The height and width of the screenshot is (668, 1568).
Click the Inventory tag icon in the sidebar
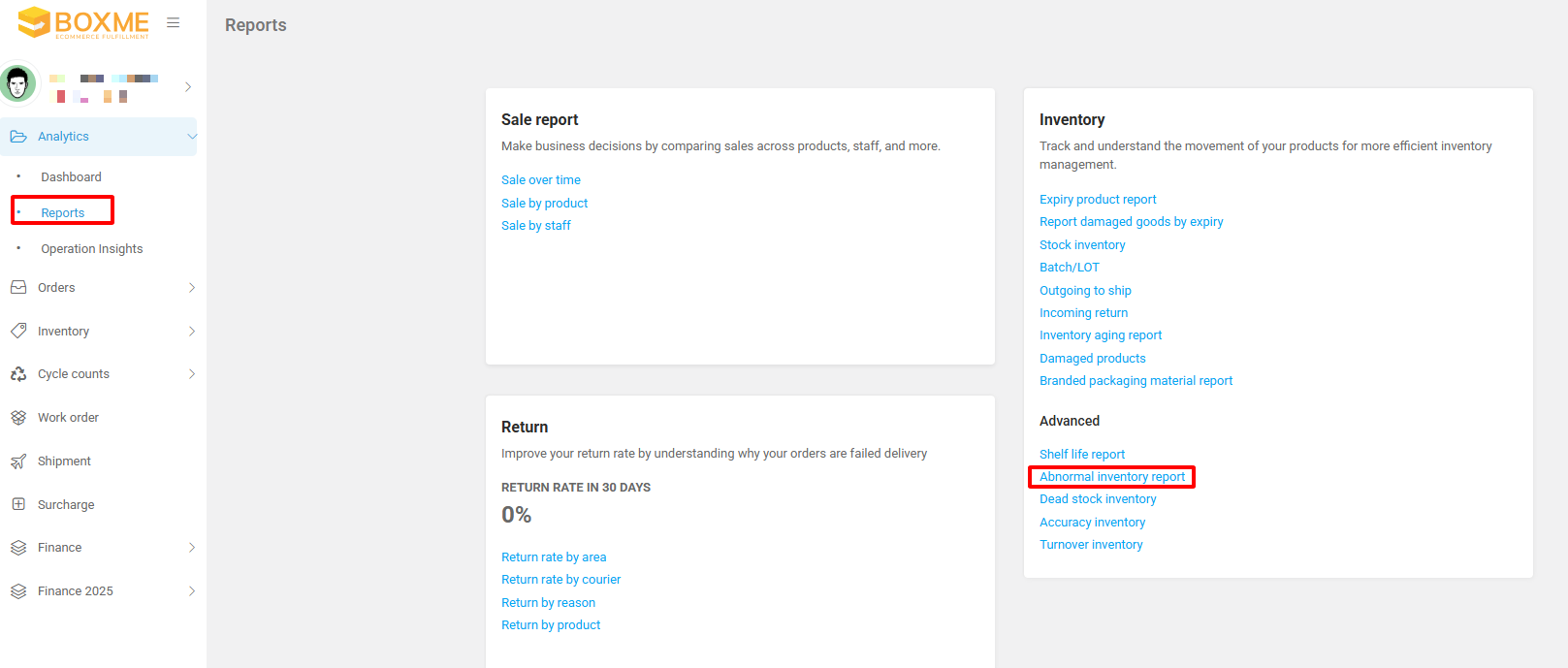[18, 331]
